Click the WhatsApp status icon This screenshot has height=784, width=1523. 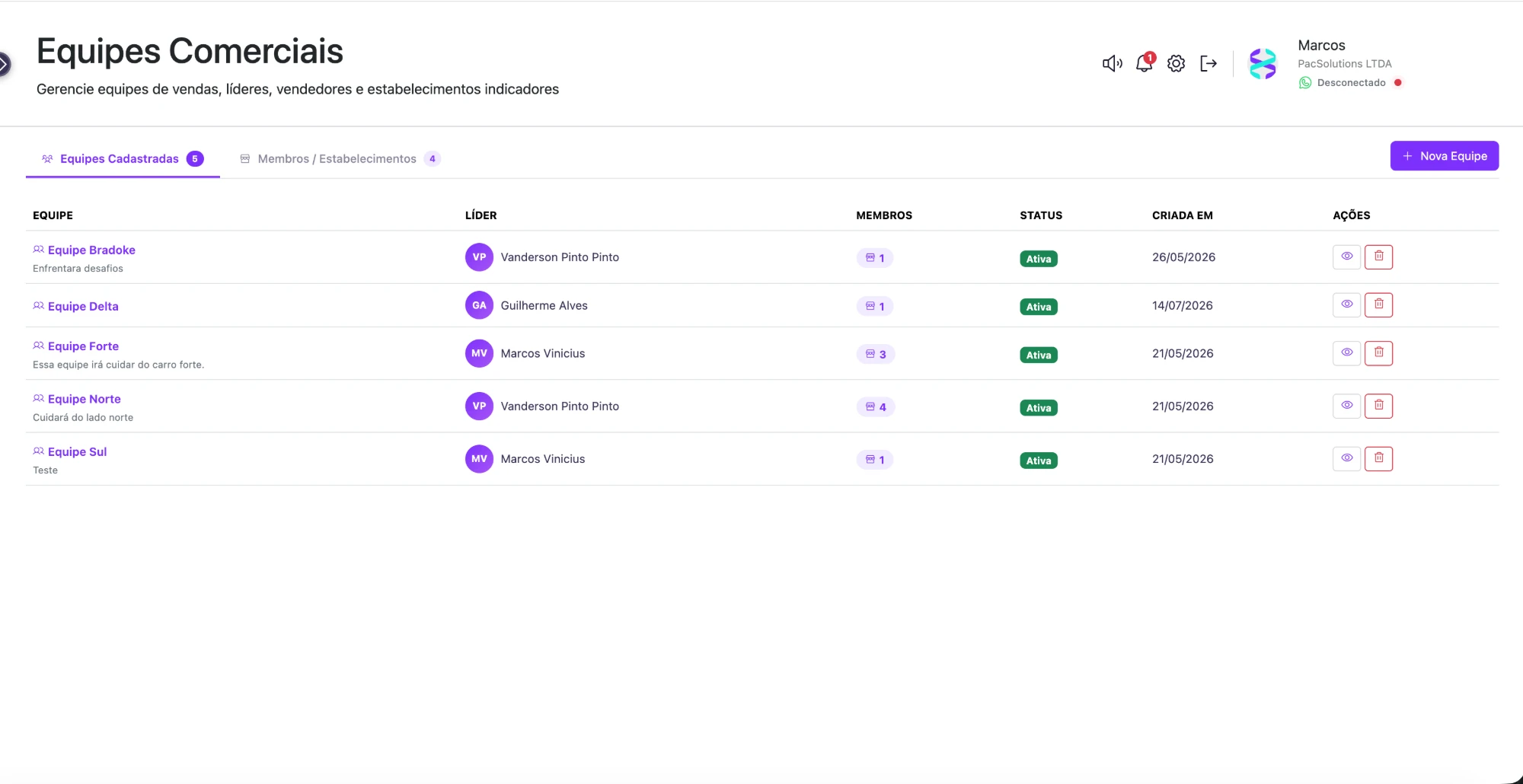pos(1305,82)
